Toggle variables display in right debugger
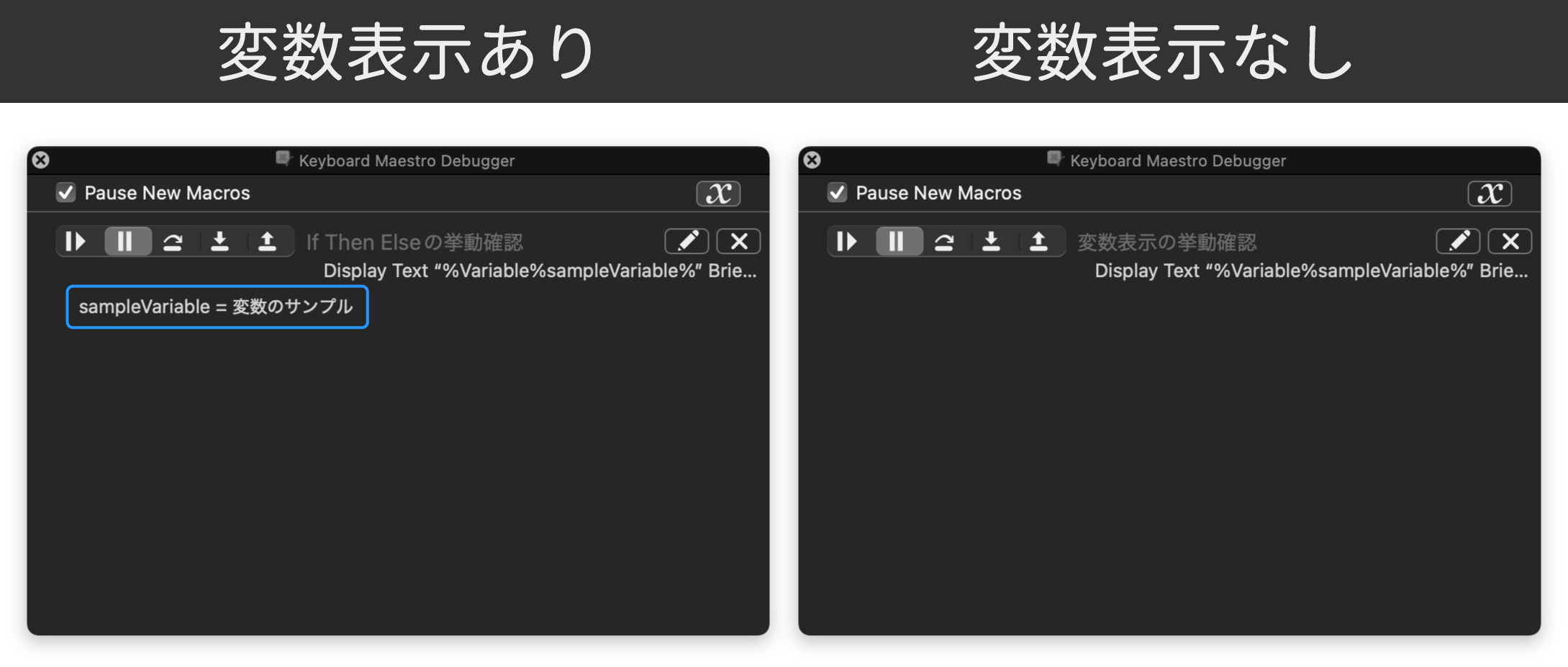 tap(1490, 194)
